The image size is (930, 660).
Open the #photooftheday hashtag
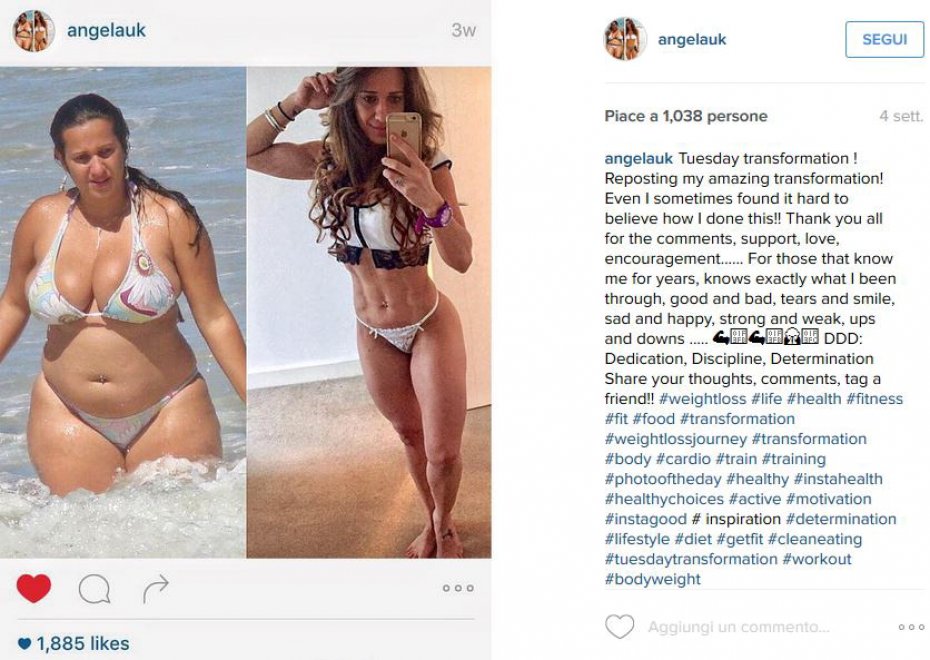coord(663,479)
